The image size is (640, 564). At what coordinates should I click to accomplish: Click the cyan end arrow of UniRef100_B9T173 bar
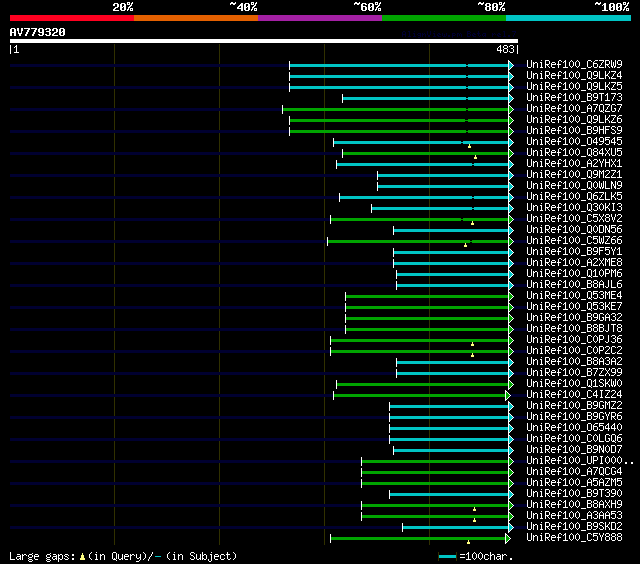click(511, 98)
